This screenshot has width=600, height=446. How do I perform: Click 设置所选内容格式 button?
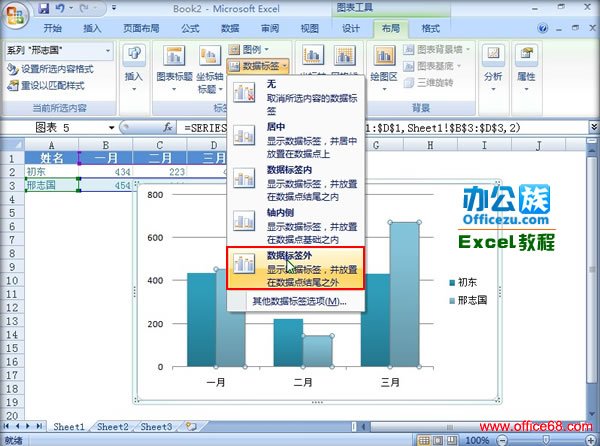[x=51, y=69]
